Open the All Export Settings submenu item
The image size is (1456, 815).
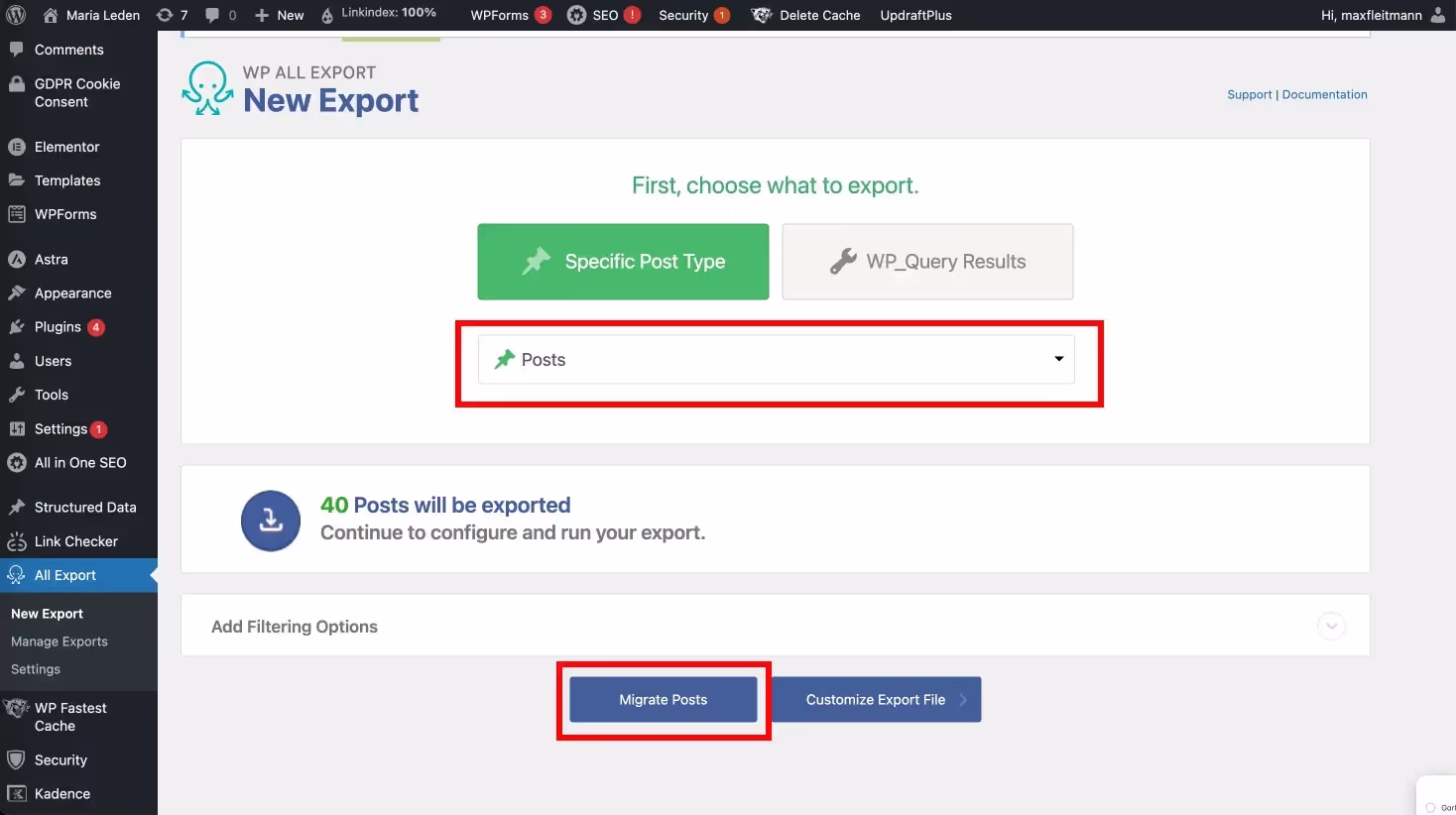(x=36, y=669)
